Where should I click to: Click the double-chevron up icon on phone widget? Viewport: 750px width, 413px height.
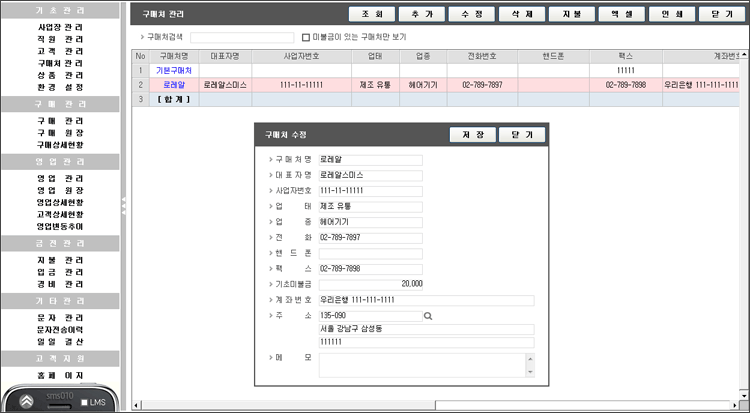pyautogui.click(x=26, y=400)
